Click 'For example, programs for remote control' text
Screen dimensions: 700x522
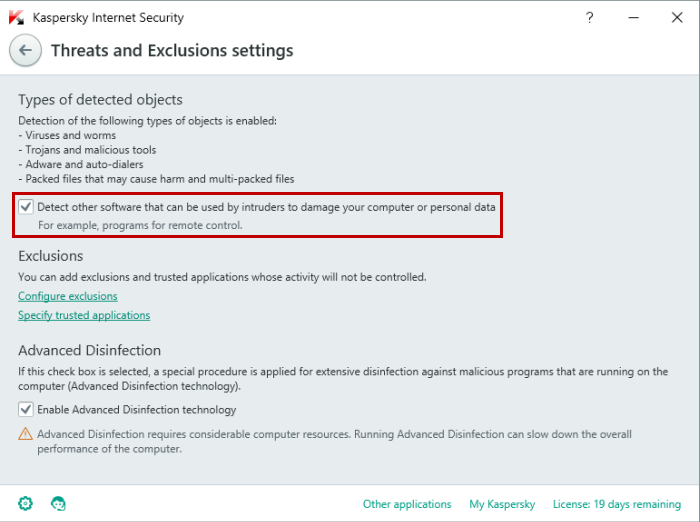click(140, 225)
